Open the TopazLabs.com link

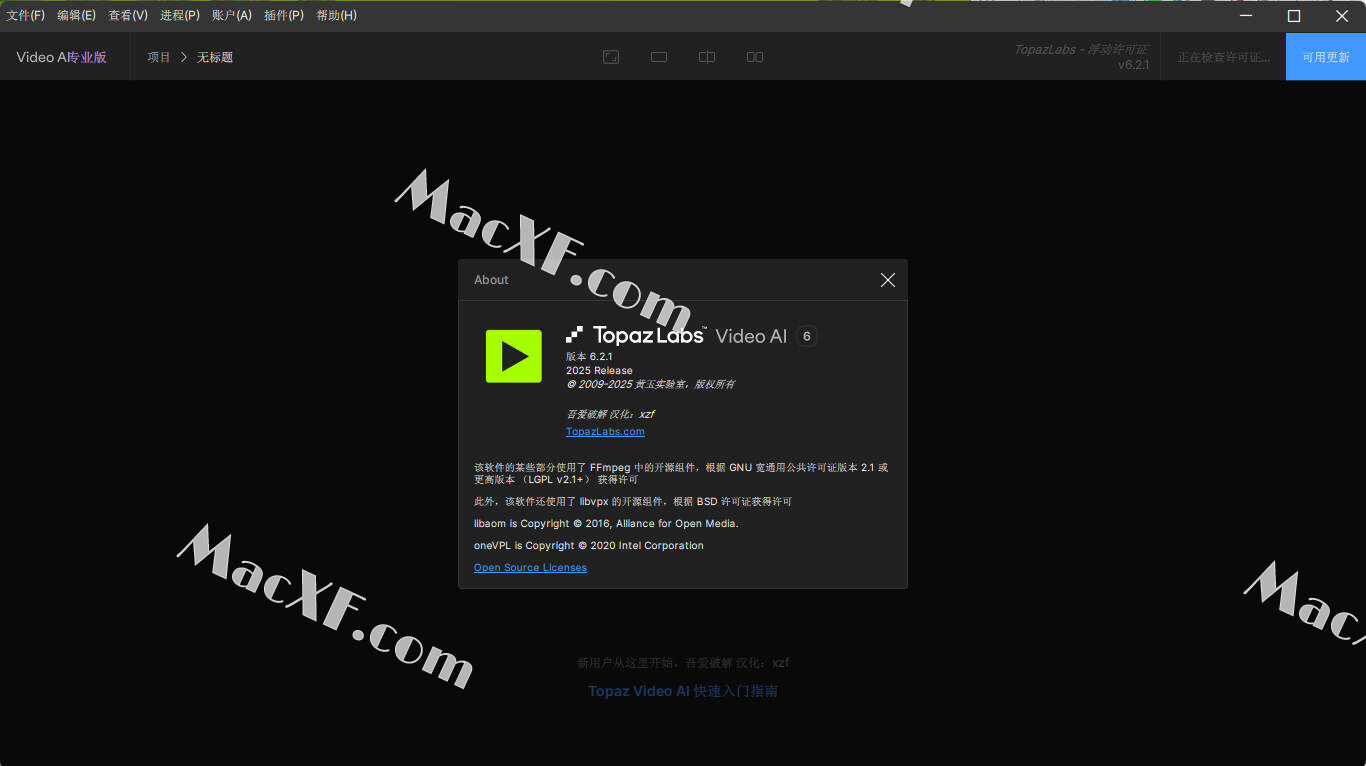pyautogui.click(x=605, y=432)
